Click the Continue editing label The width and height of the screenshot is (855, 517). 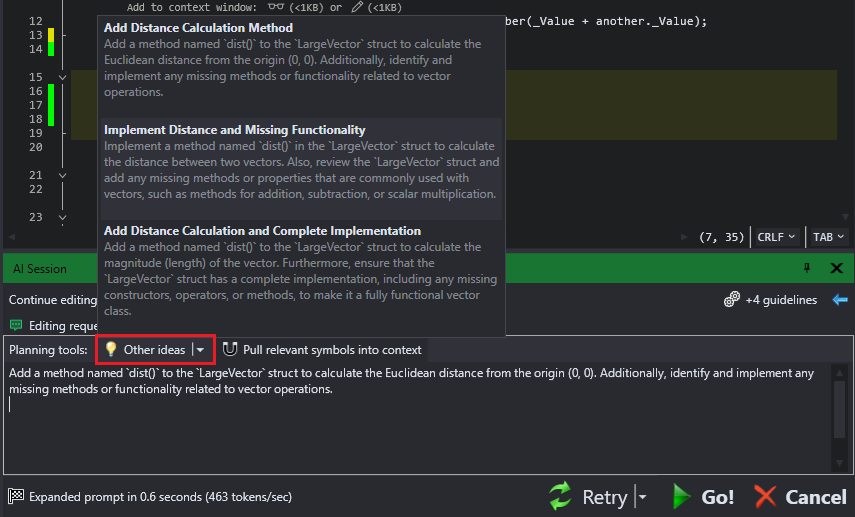click(52, 300)
